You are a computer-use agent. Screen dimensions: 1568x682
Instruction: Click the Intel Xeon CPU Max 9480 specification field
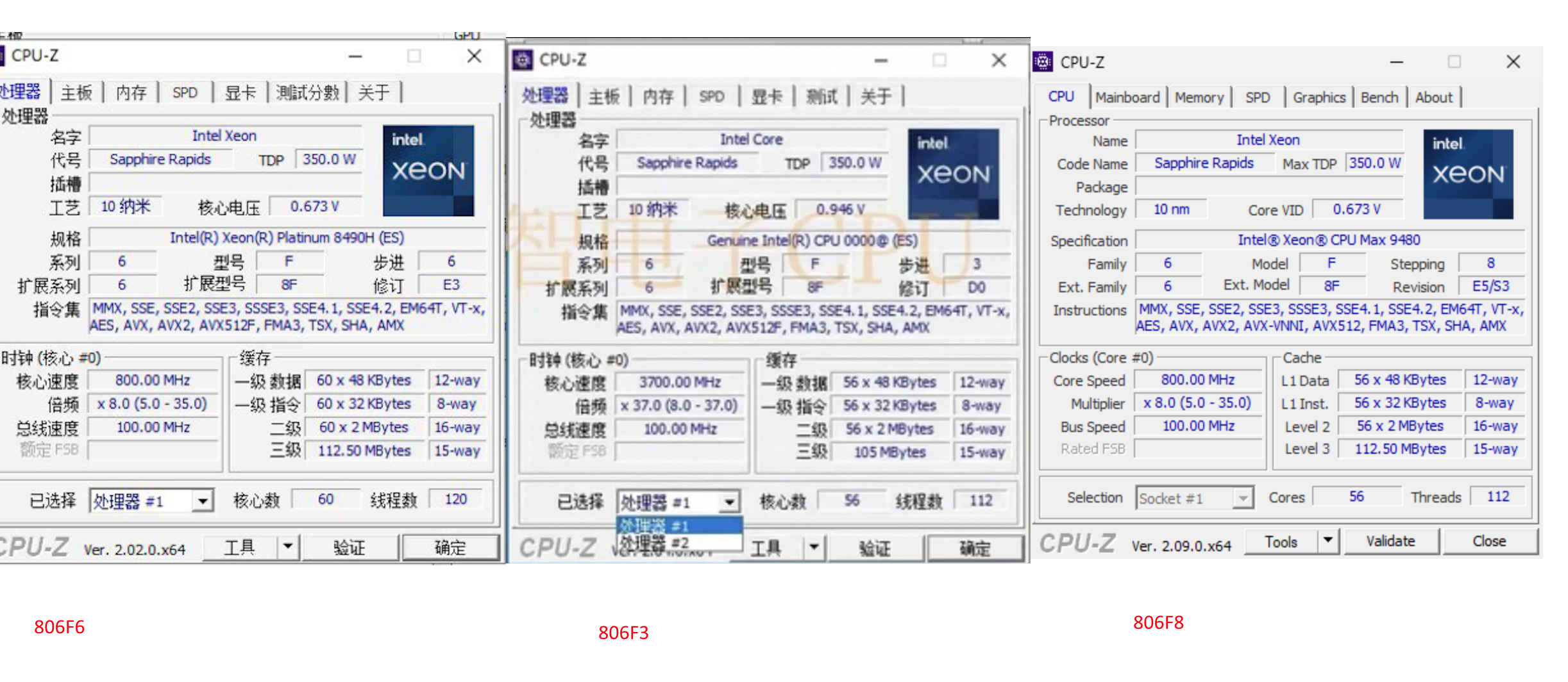coord(1329,240)
